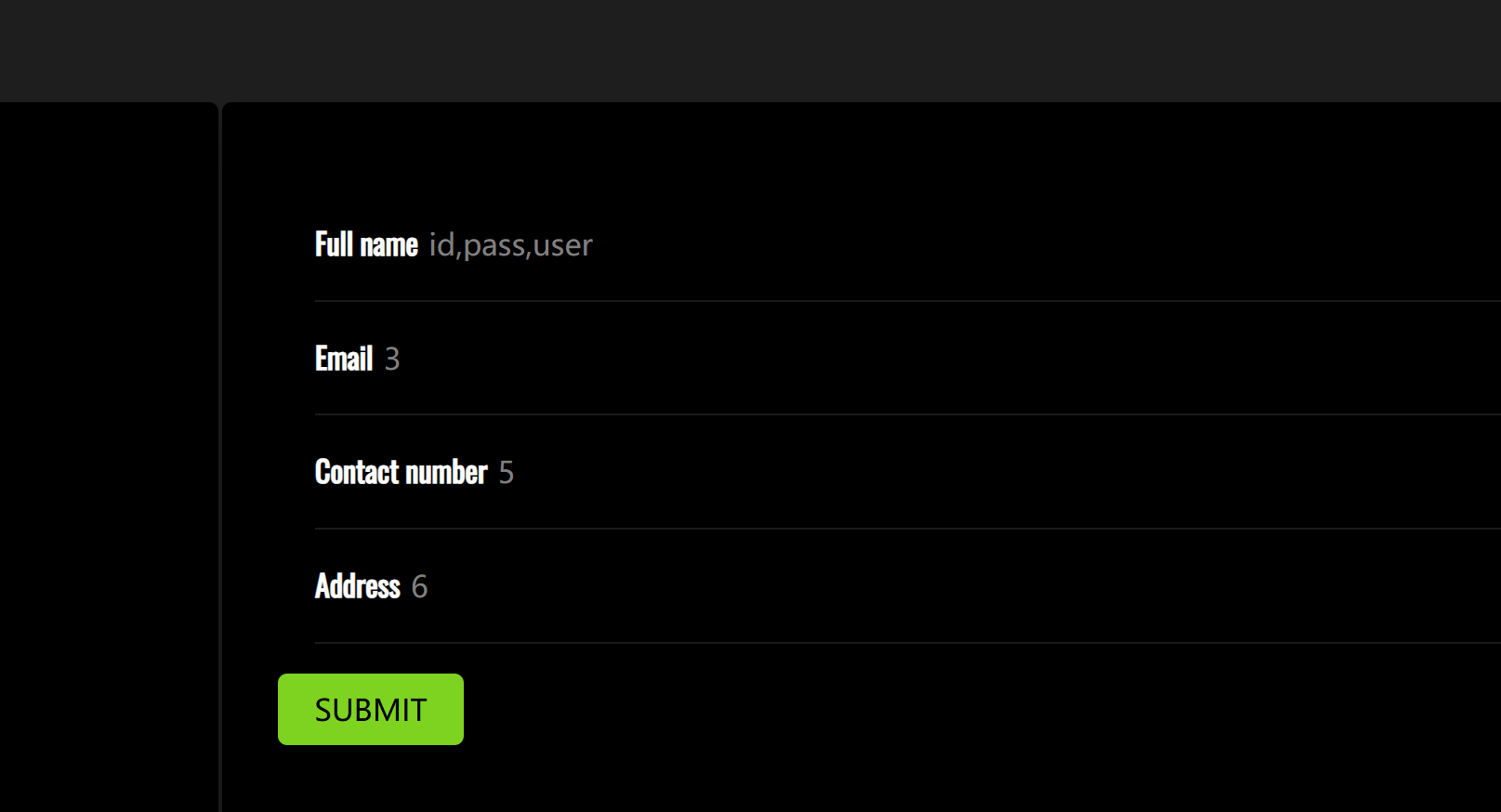1501x812 pixels.
Task: Click the empty left sidebar panel
Action: click(x=108, y=455)
